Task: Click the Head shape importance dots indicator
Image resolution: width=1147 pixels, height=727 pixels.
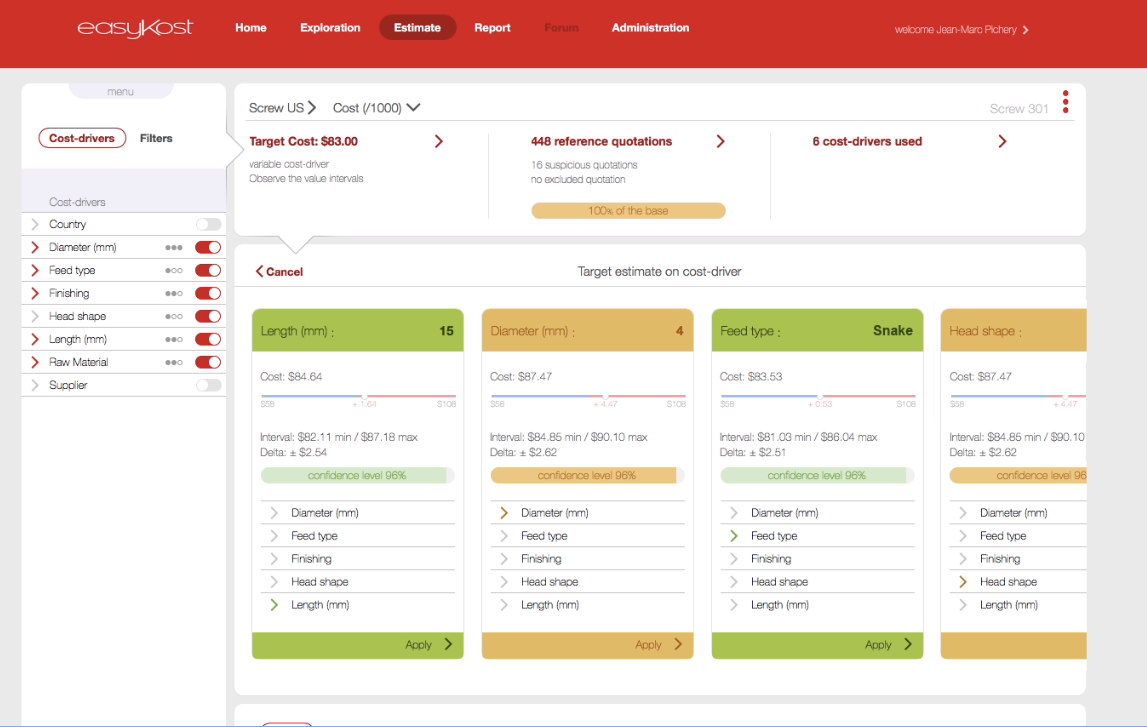Action: [173, 317]
